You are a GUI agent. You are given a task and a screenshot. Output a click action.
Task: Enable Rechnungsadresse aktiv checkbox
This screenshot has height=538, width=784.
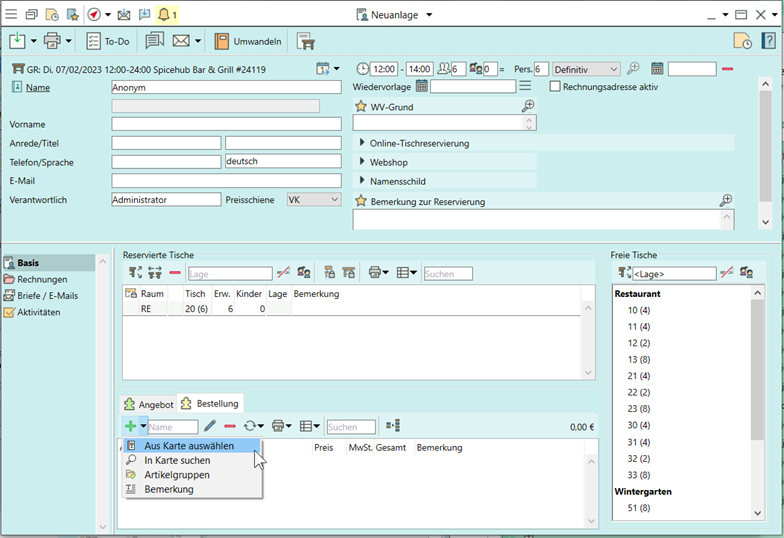(555, 87)
